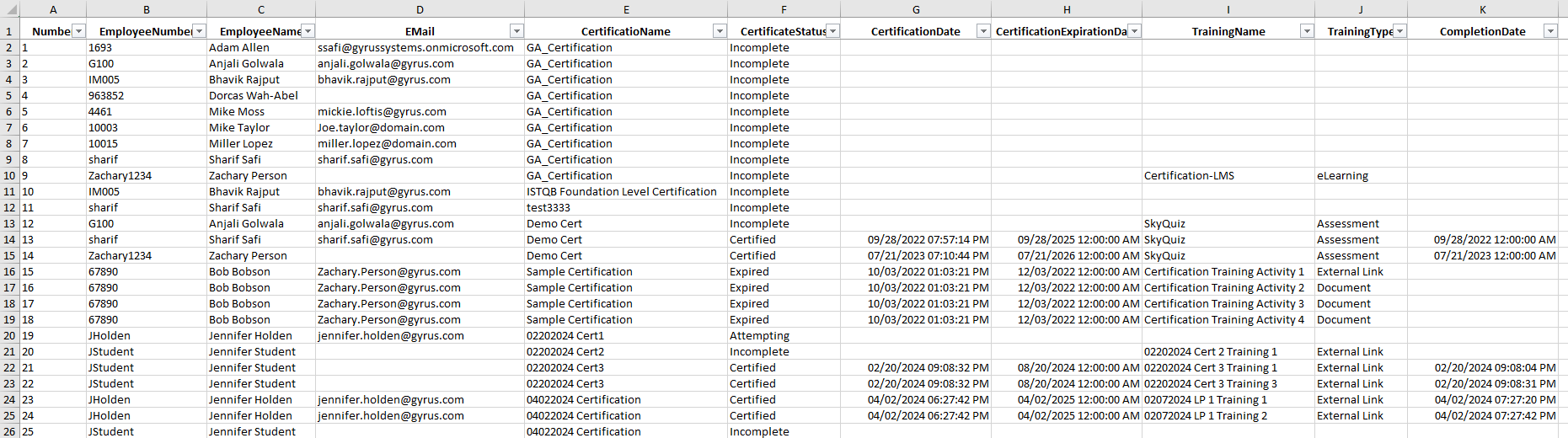This screenshot has width=1568, height=438.
Task: Open the CompletionDate filter dropdown
Action: tap(1549, 31)
